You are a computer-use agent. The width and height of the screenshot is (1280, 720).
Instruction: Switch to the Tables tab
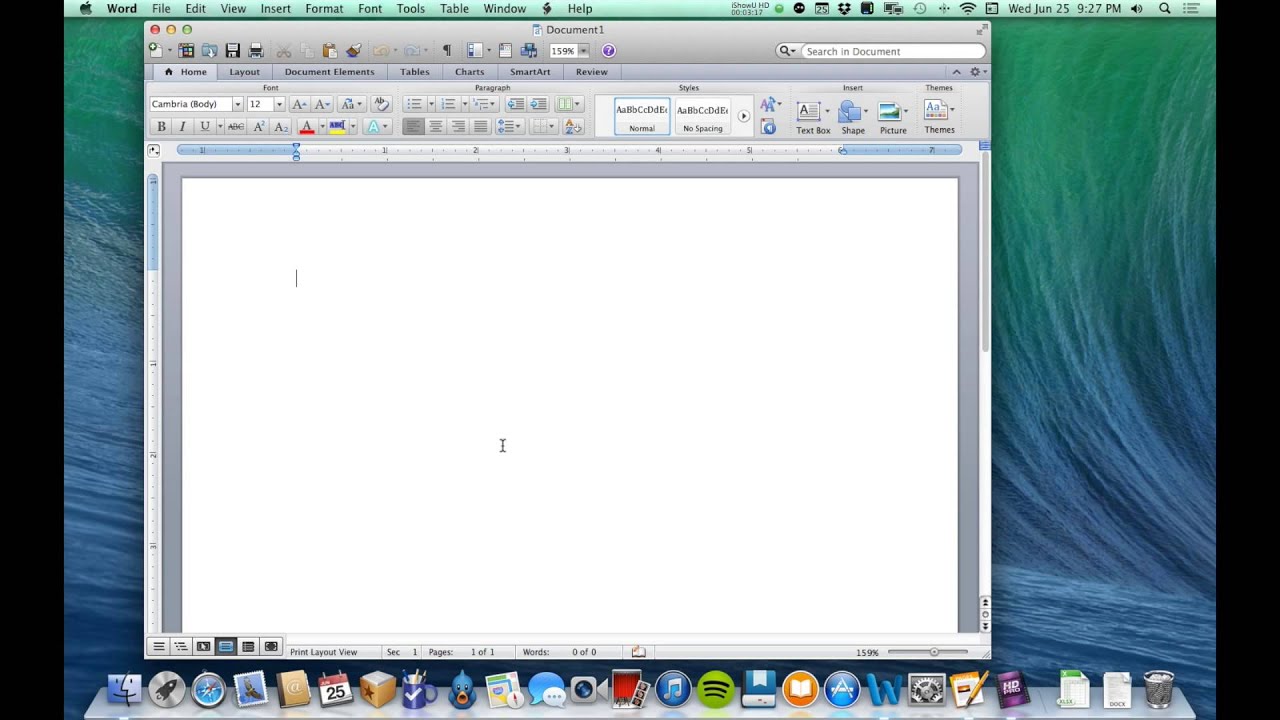(415, 72)
